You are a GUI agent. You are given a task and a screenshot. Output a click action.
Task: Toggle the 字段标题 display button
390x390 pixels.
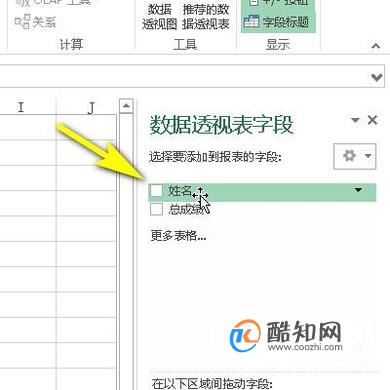278,22
